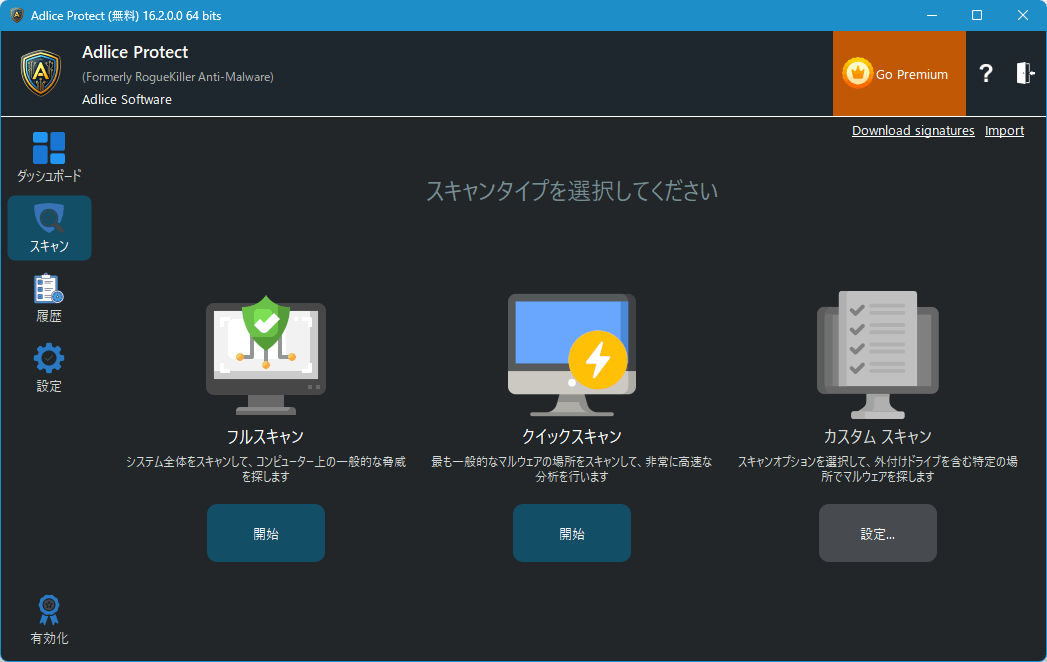1047x662 pixels.
Task: Click the カスタム スキャン title text
Action: coord(877,437)
